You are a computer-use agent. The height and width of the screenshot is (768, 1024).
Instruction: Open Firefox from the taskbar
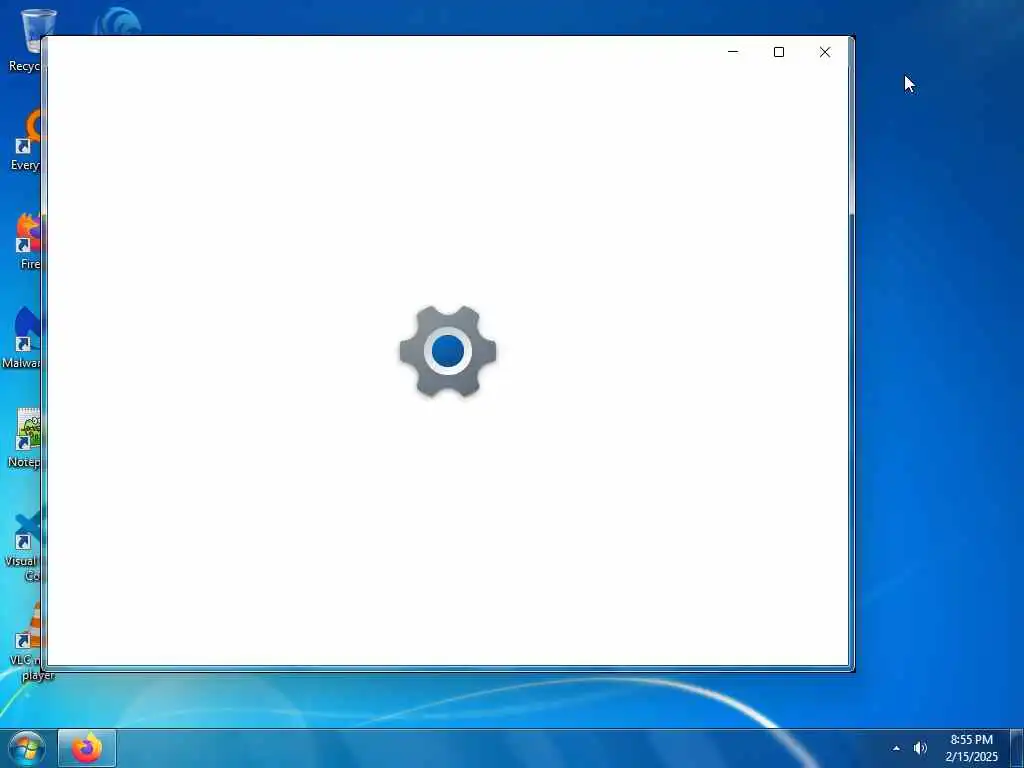coord(87,748)
